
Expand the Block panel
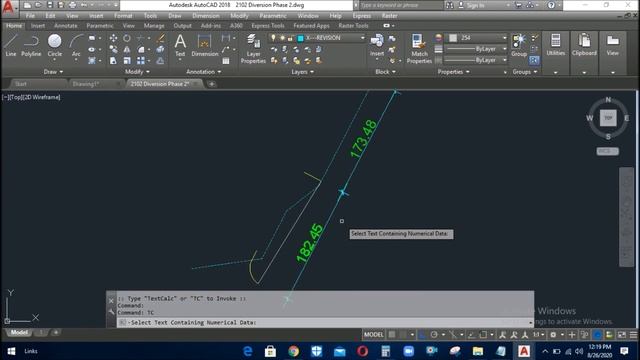(385, 72)
